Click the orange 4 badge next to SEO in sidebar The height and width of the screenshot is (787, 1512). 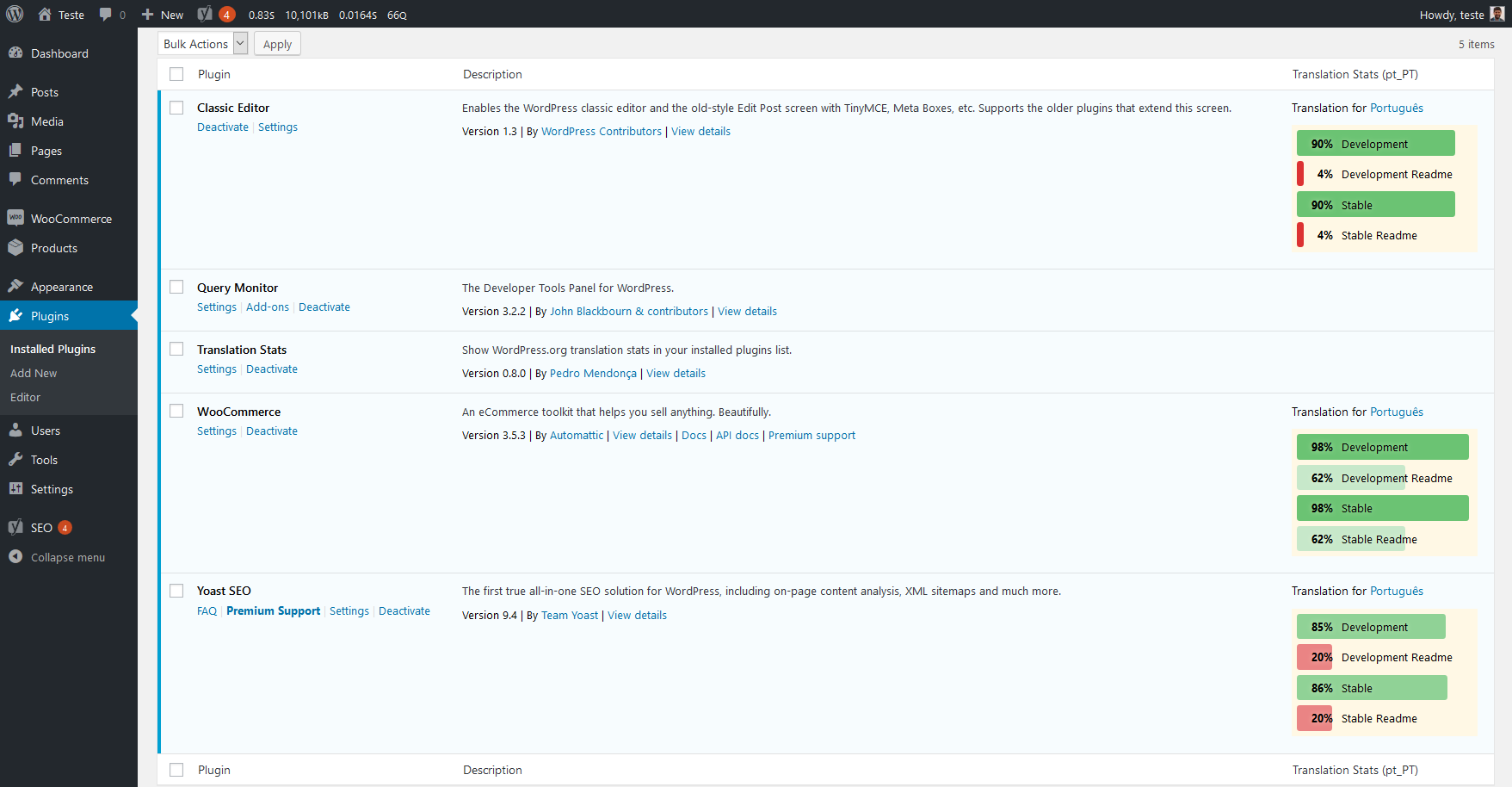[65, 528]
